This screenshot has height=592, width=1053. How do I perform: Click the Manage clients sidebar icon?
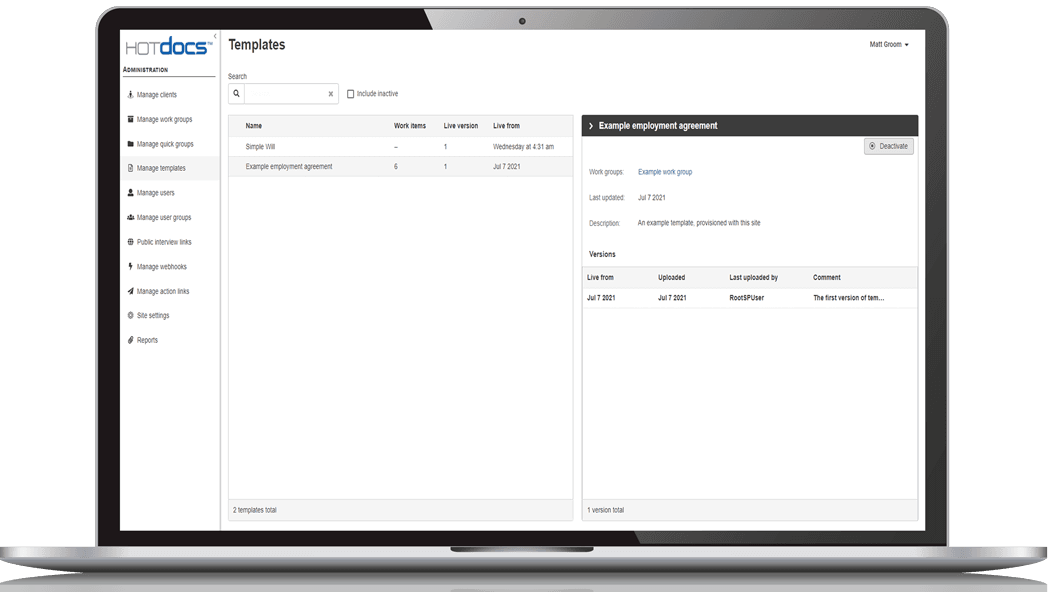click(x=130, y=95)
